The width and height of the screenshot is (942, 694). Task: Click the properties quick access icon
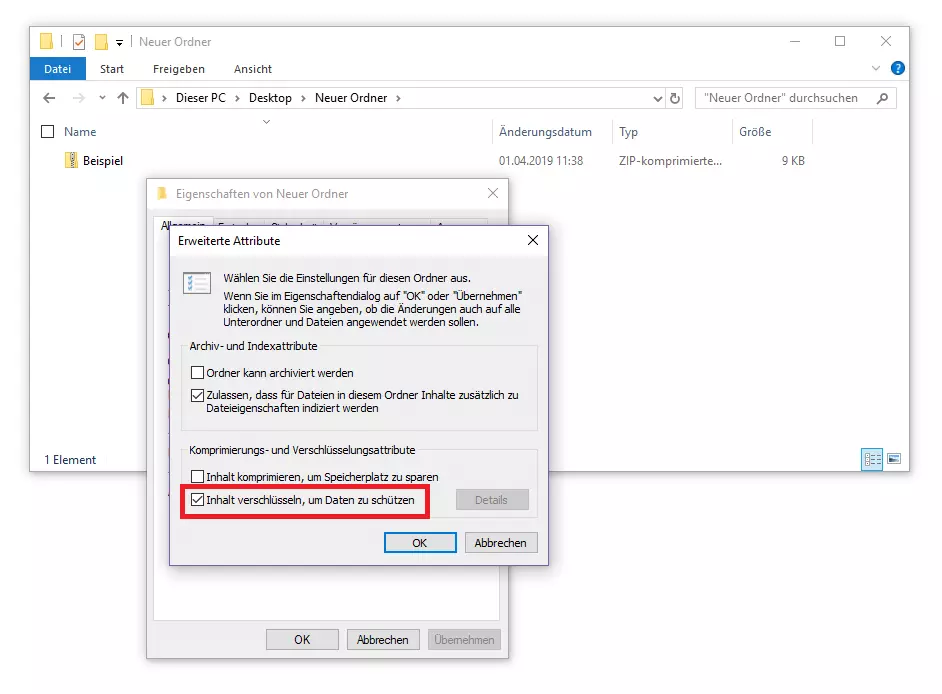tap(79, 42)
